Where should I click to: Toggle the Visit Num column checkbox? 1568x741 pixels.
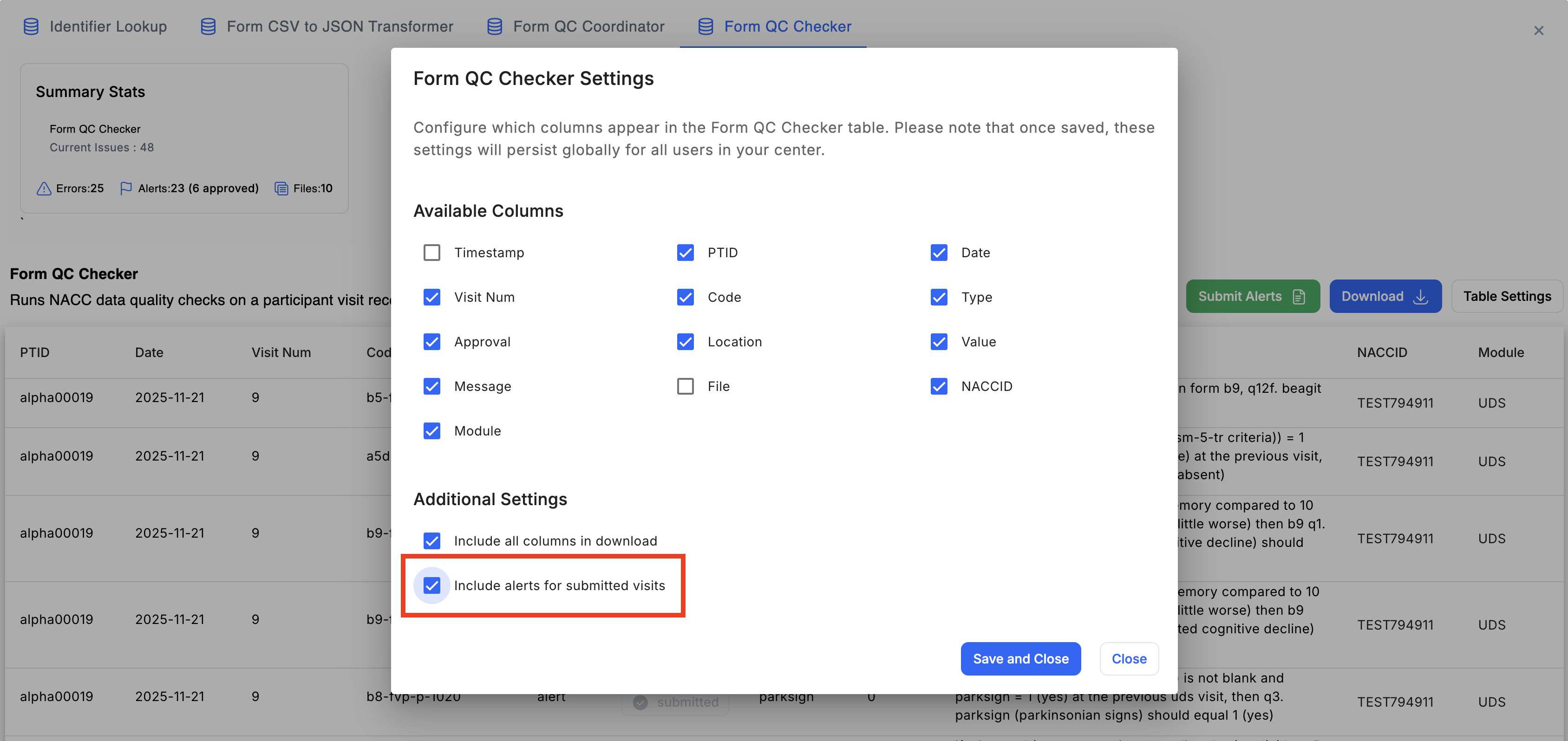click(x=431, y=297)
